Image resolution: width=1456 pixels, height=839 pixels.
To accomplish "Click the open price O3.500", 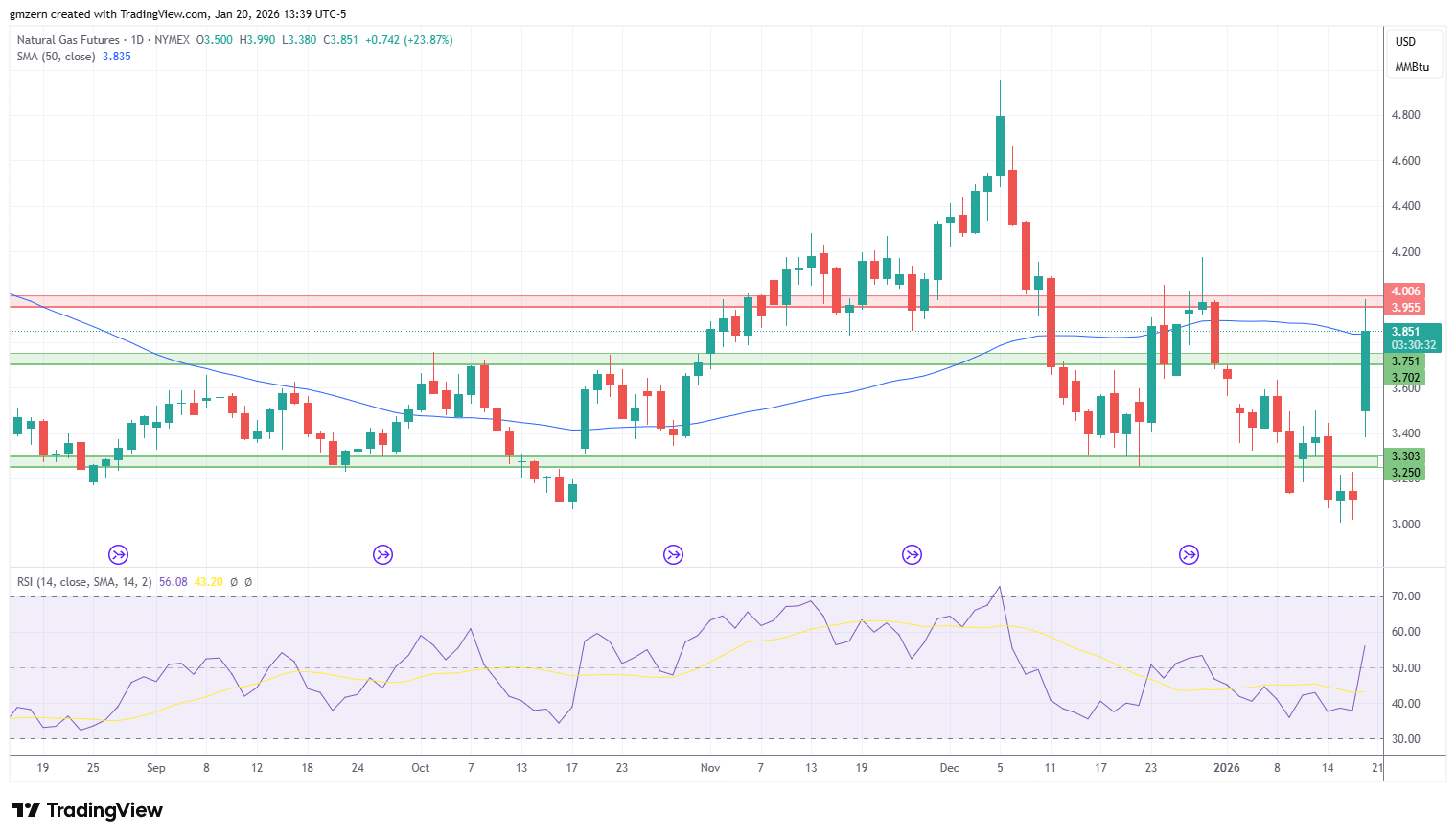I will [x=215, y=40].
